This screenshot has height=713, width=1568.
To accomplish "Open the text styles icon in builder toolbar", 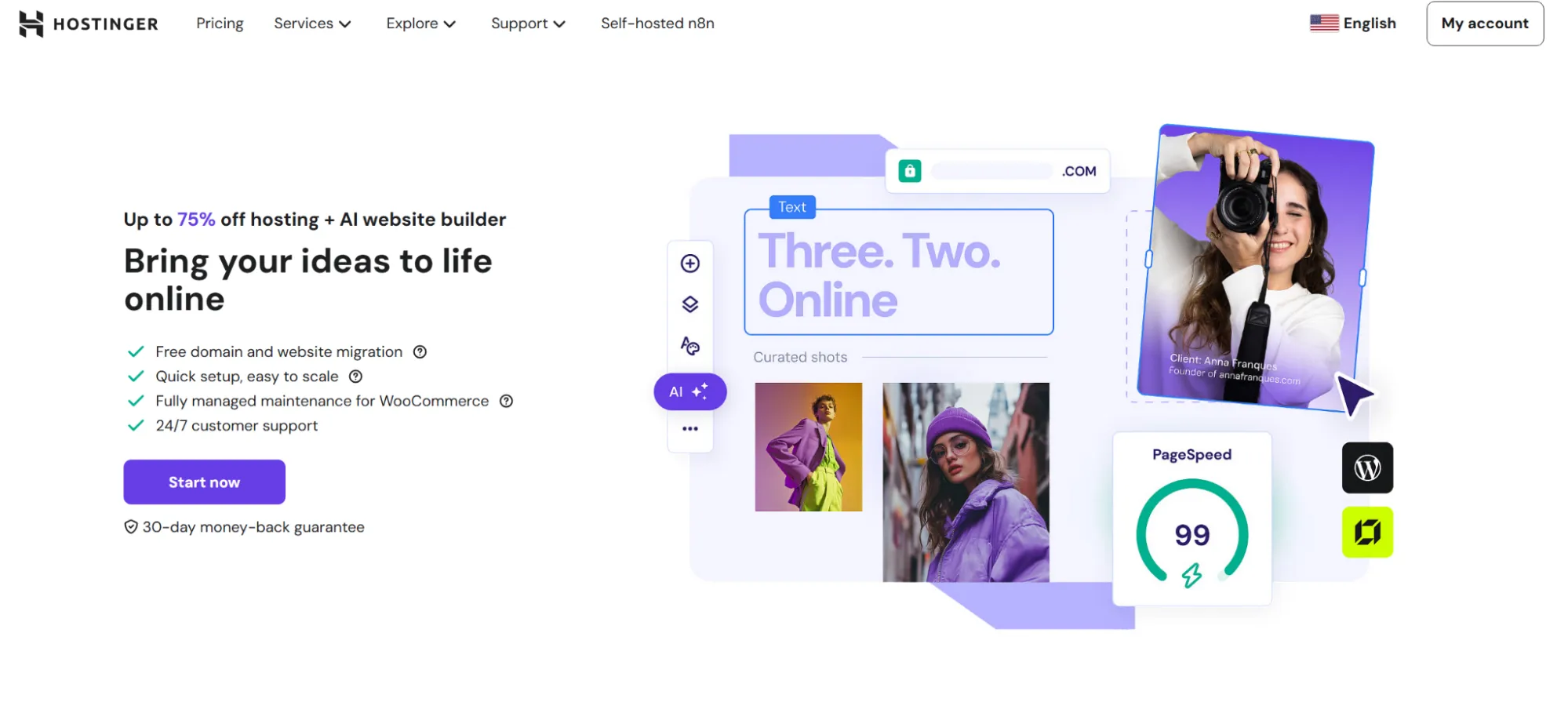I will click(689, 346).
